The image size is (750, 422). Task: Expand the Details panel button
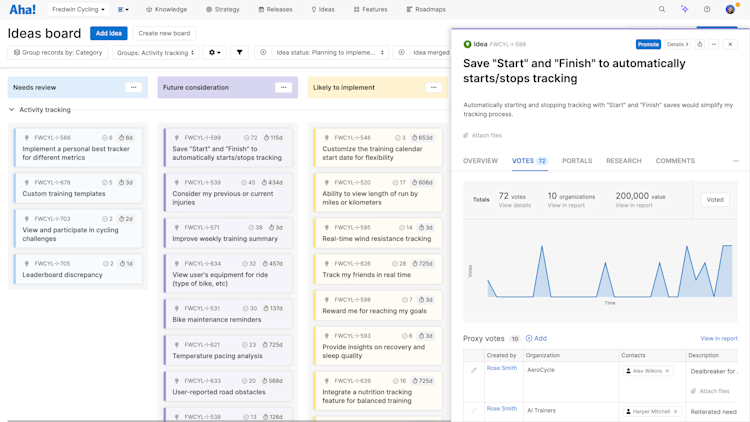(677, 44)
